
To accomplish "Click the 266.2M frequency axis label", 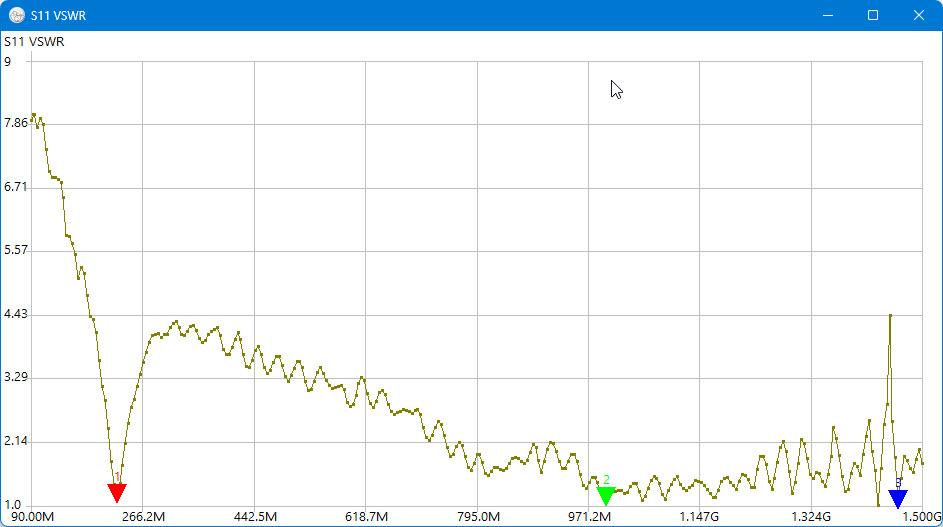I will click(x=144, y=517).
